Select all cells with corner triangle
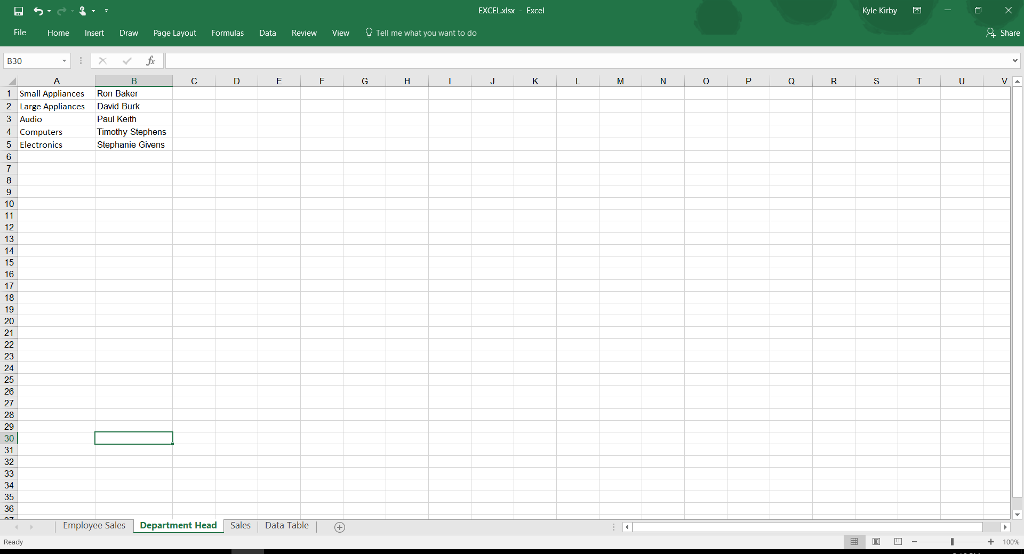The image size is (1024, 554). (x=9, y=81)
